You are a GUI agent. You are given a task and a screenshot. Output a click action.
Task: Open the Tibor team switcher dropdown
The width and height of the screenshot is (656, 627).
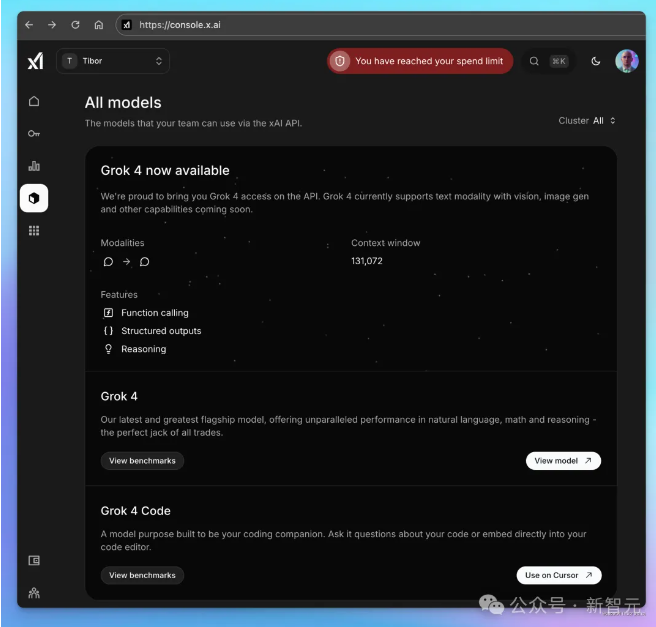coord(113,61)
